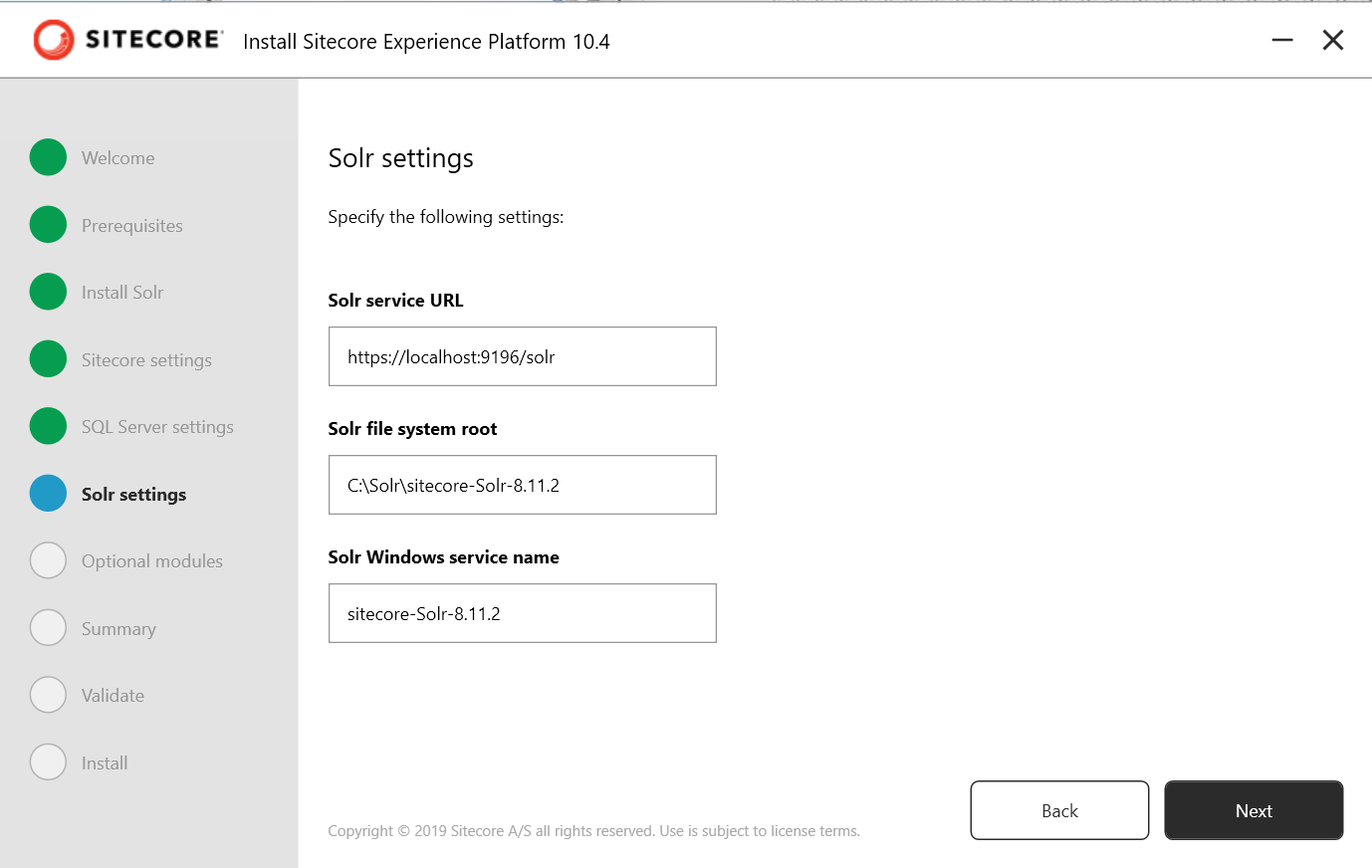Proceed with the Next button
The image size is (1372, 868).
click(x=1254, y=810)
